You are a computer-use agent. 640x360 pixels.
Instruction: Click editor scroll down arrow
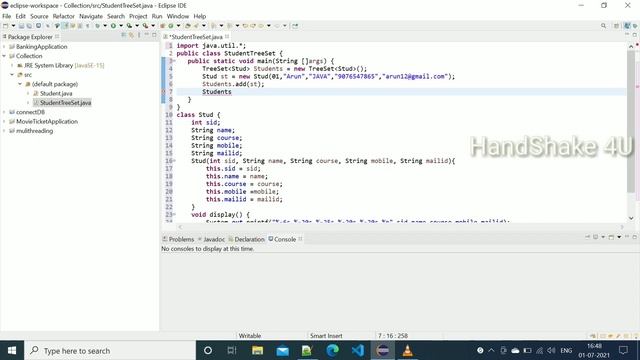click(x=631, y=218)
